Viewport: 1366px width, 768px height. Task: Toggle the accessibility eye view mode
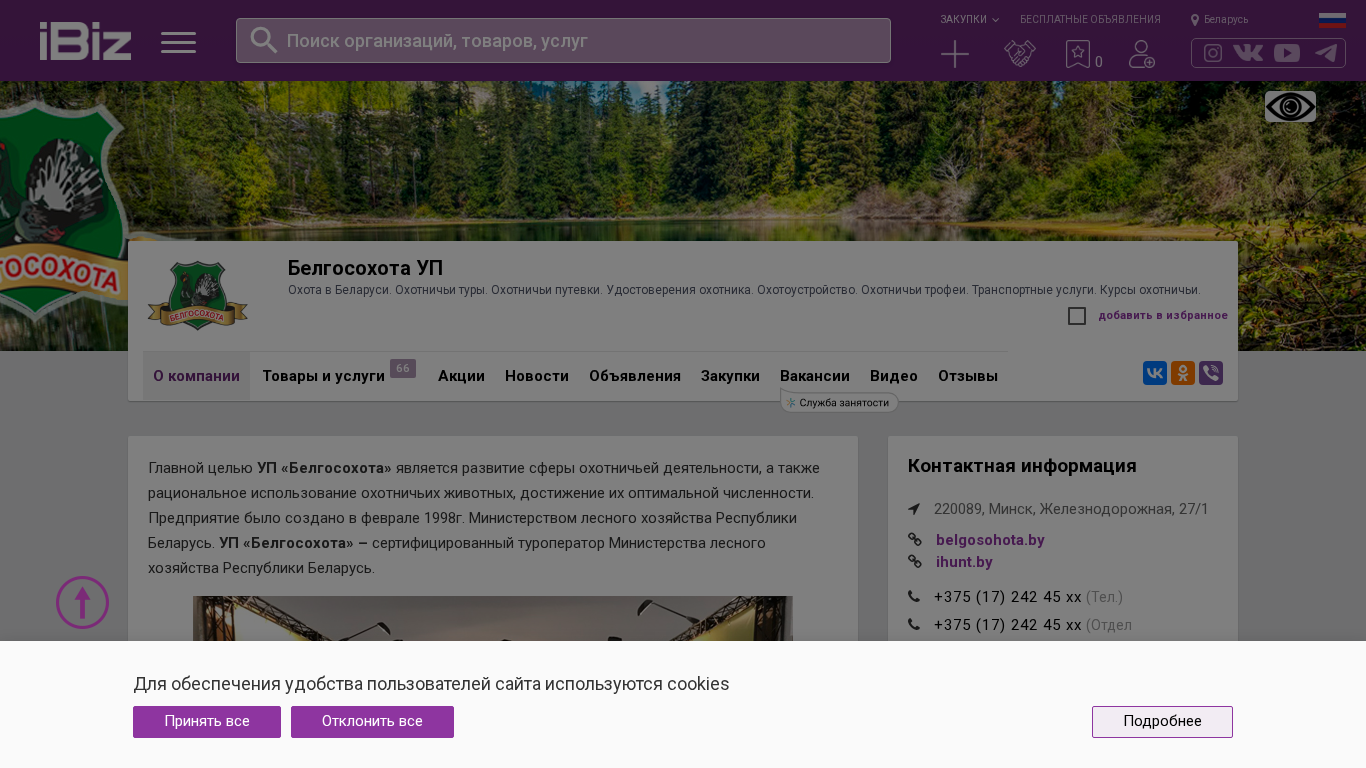[1290, 106]
